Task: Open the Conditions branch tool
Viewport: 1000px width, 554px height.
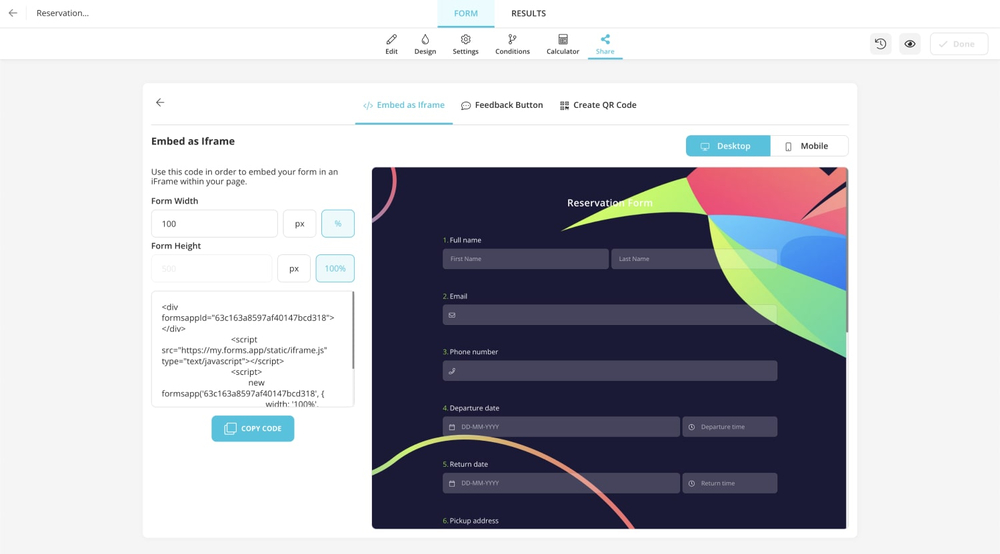Action: coord(512,44)
